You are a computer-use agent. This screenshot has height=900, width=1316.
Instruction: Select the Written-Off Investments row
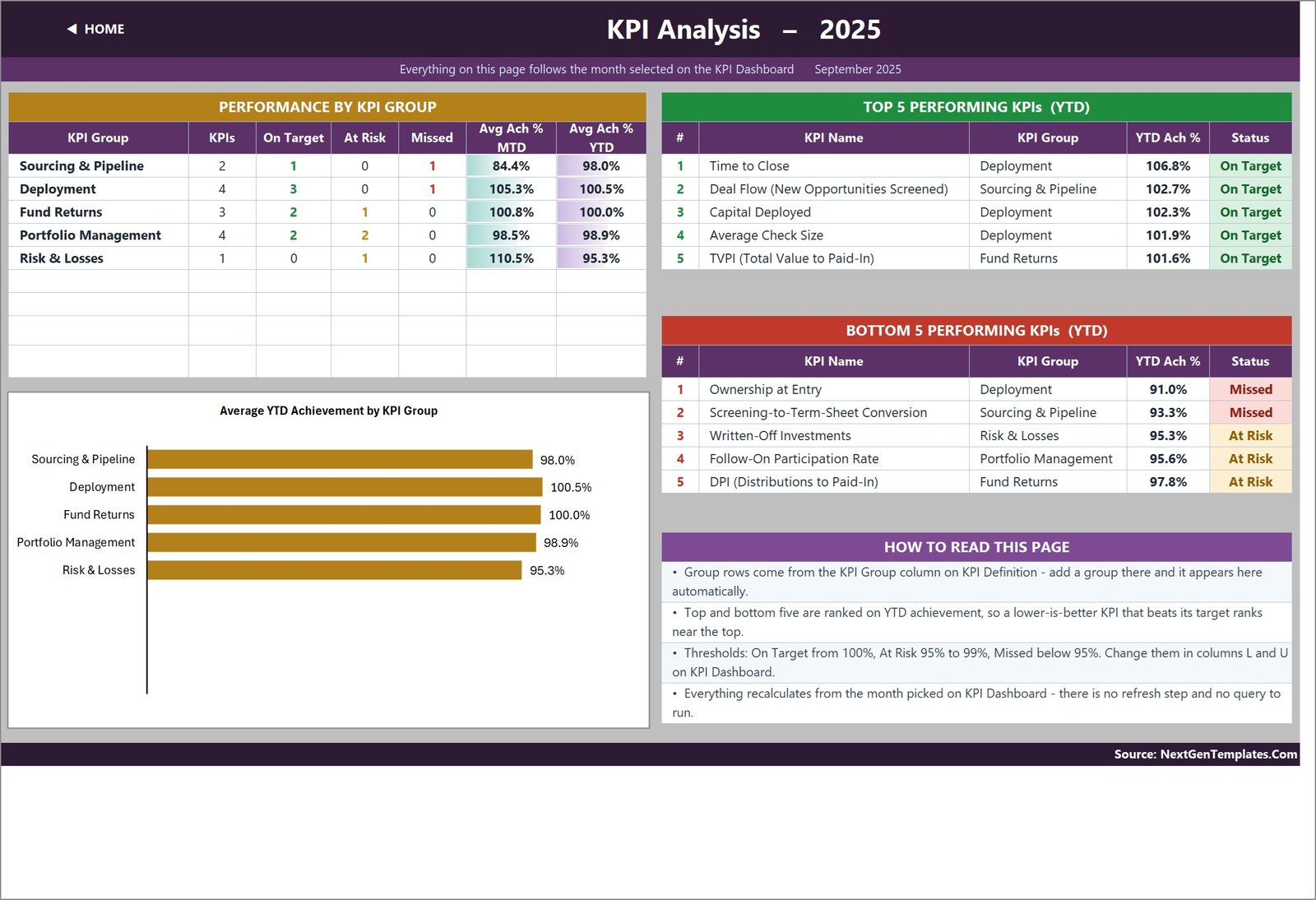pyautogui.click(x=976, y=436)
